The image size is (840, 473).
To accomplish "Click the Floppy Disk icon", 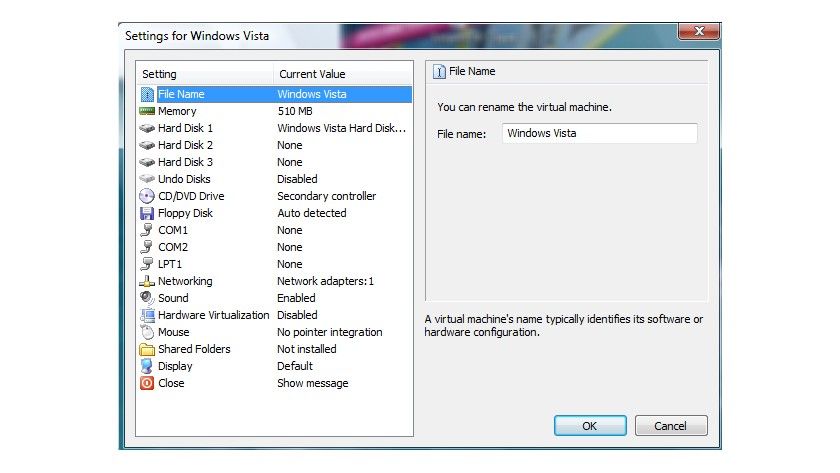I will (x=147, y=213).
